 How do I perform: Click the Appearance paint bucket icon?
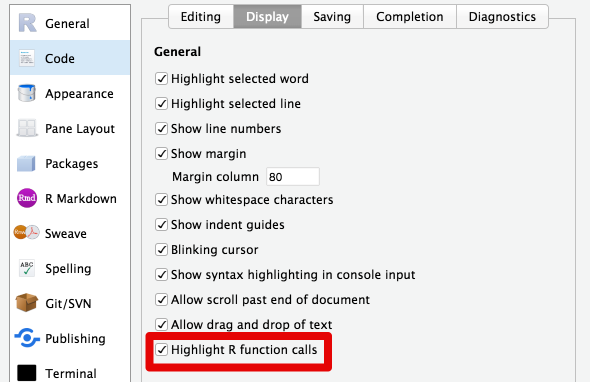[x=27, y=93]
